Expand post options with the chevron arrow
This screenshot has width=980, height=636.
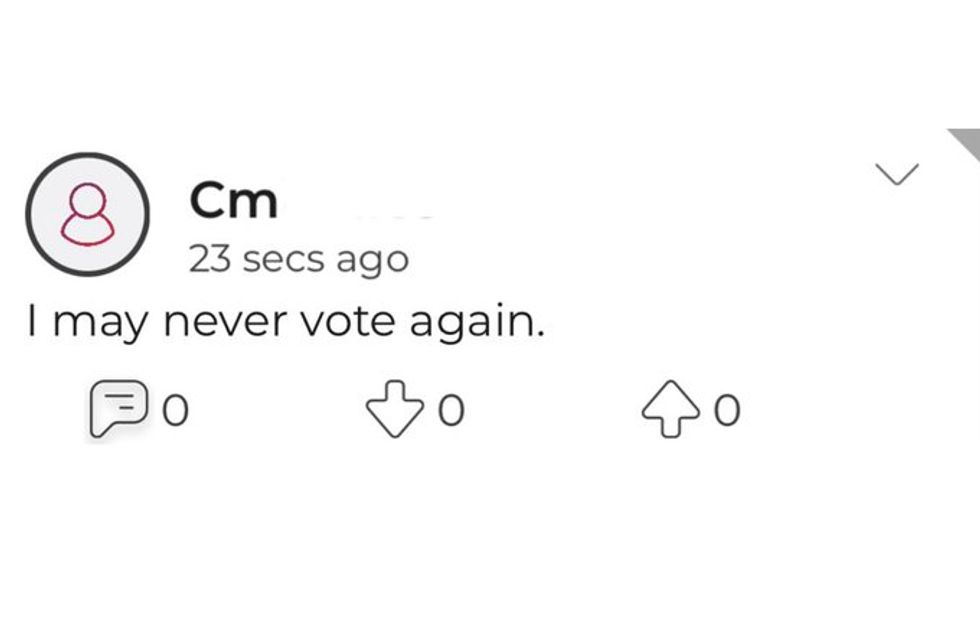[897, 174]
